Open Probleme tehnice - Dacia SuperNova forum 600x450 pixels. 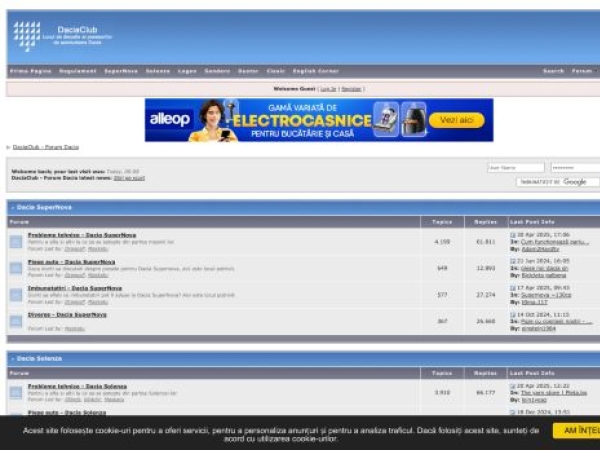[x=82, y=235]
